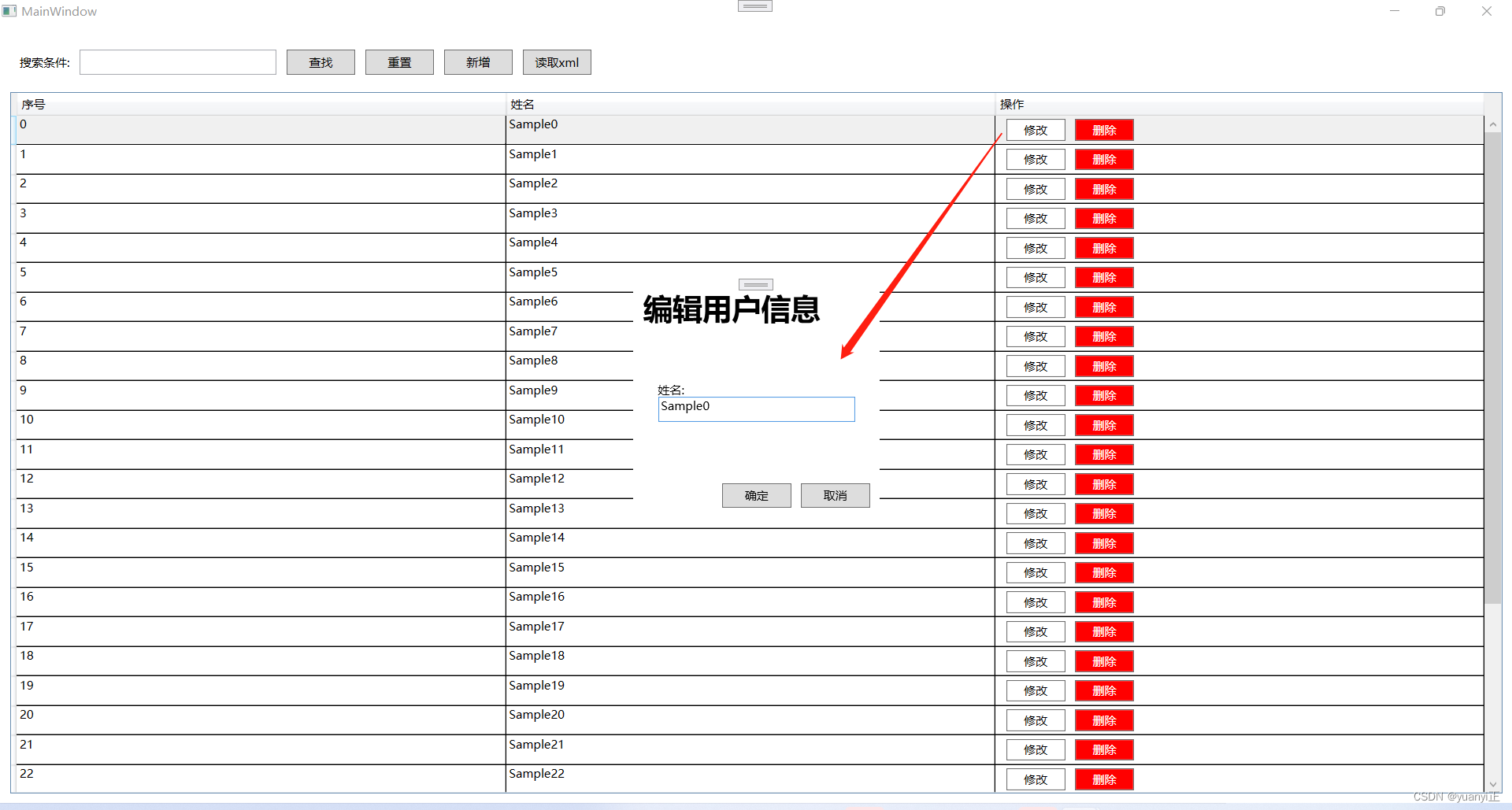This screenshot has width=1512, height=810.
Task: Click 删除 for row Sample13
Action: click(x=1104, y=514)
